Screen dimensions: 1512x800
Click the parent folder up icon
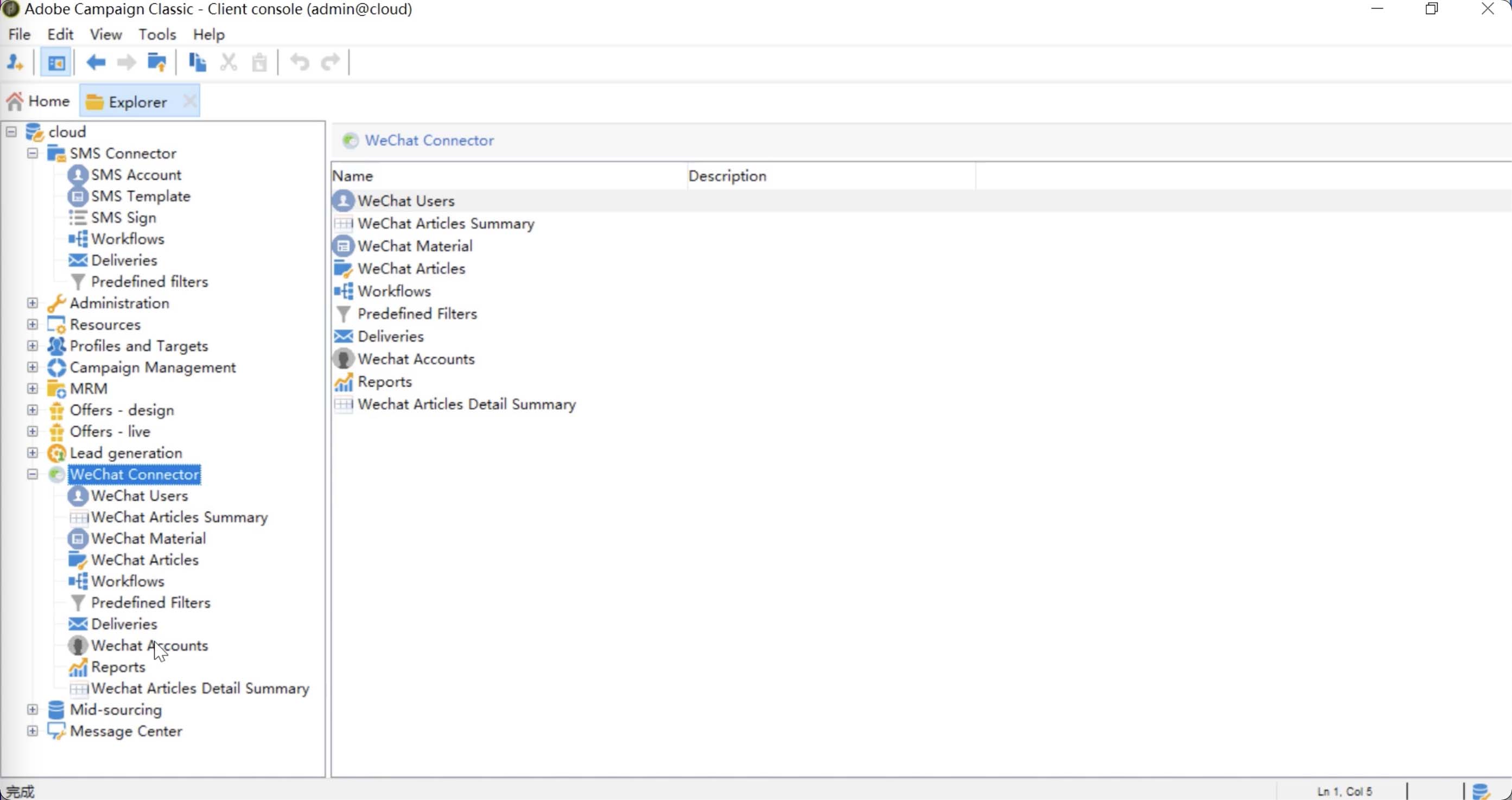coord(157,62)
